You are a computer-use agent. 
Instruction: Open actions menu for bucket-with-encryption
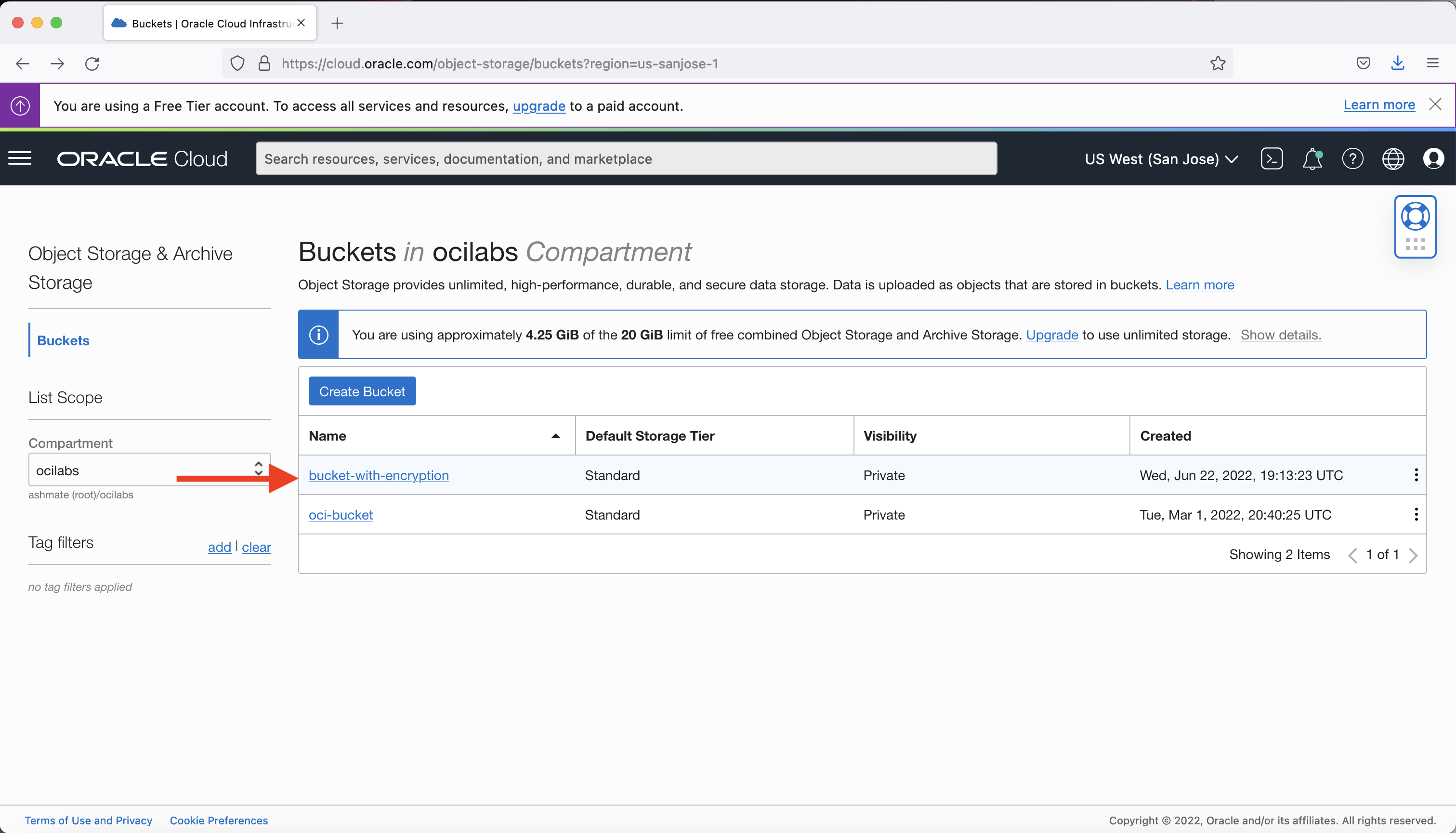(1417, 474)
